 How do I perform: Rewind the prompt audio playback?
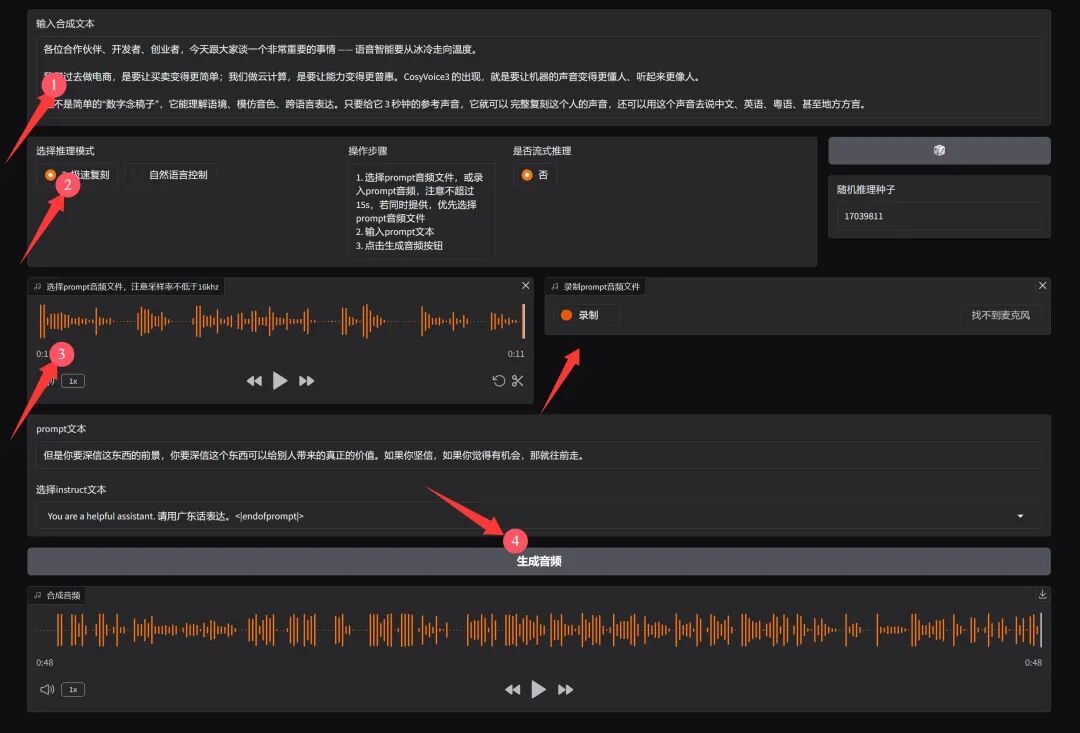254,380
